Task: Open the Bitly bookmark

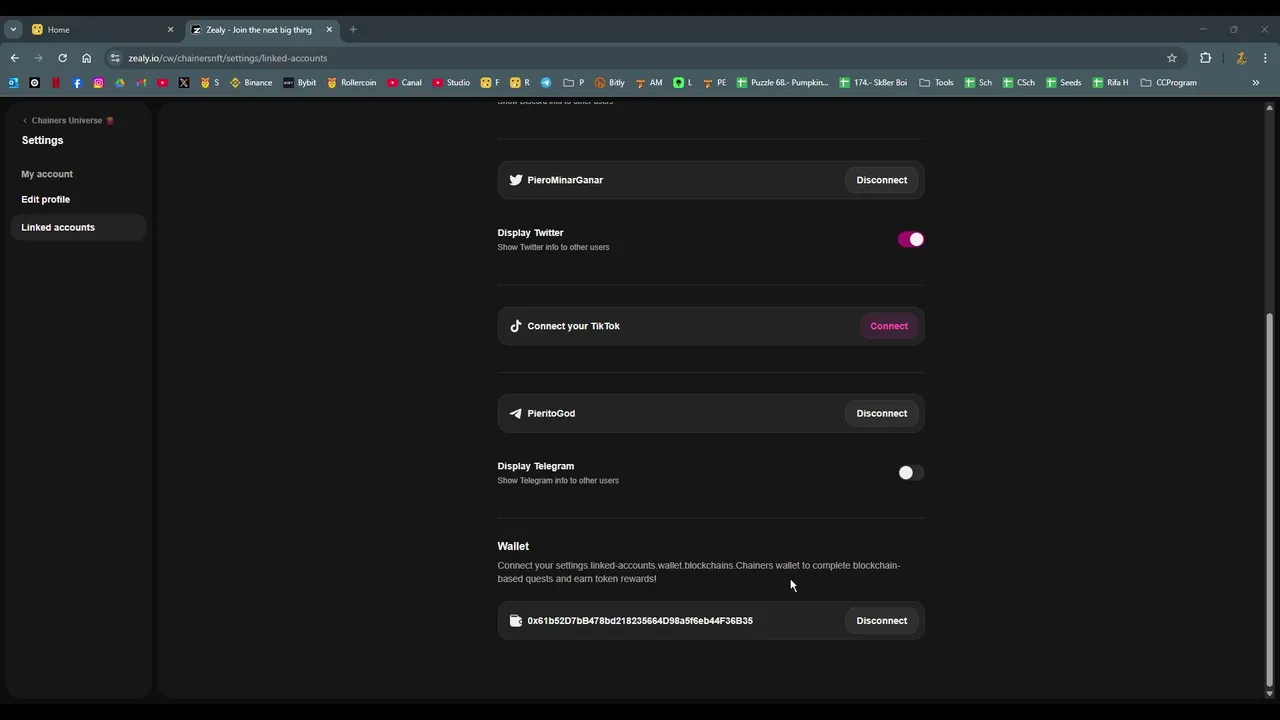Action: (610, 83)
